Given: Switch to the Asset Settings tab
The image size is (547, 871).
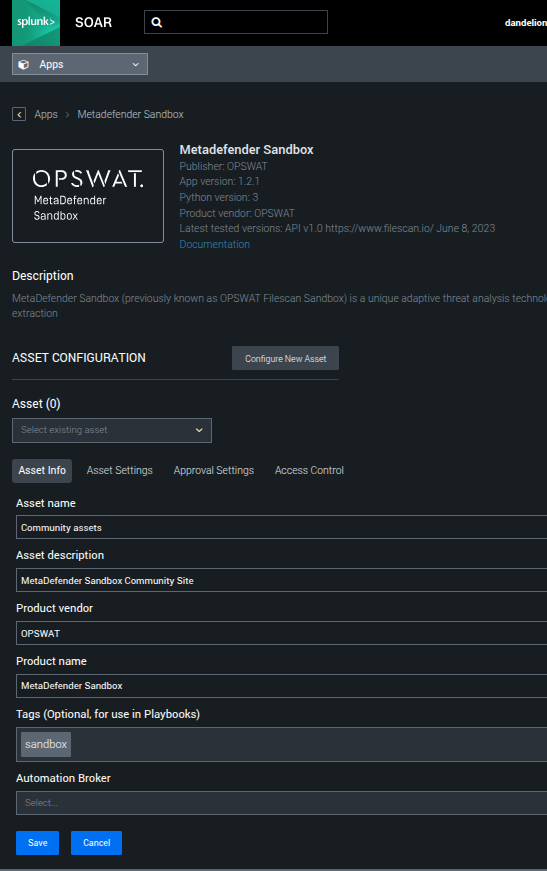Looking at the screenshot, I should pos(119,470).
